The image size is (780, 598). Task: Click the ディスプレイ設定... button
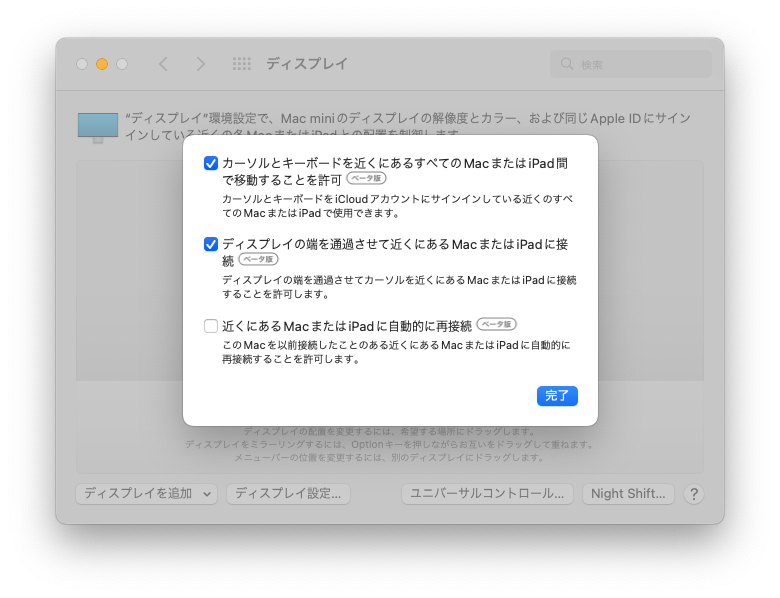click(288, 494)
